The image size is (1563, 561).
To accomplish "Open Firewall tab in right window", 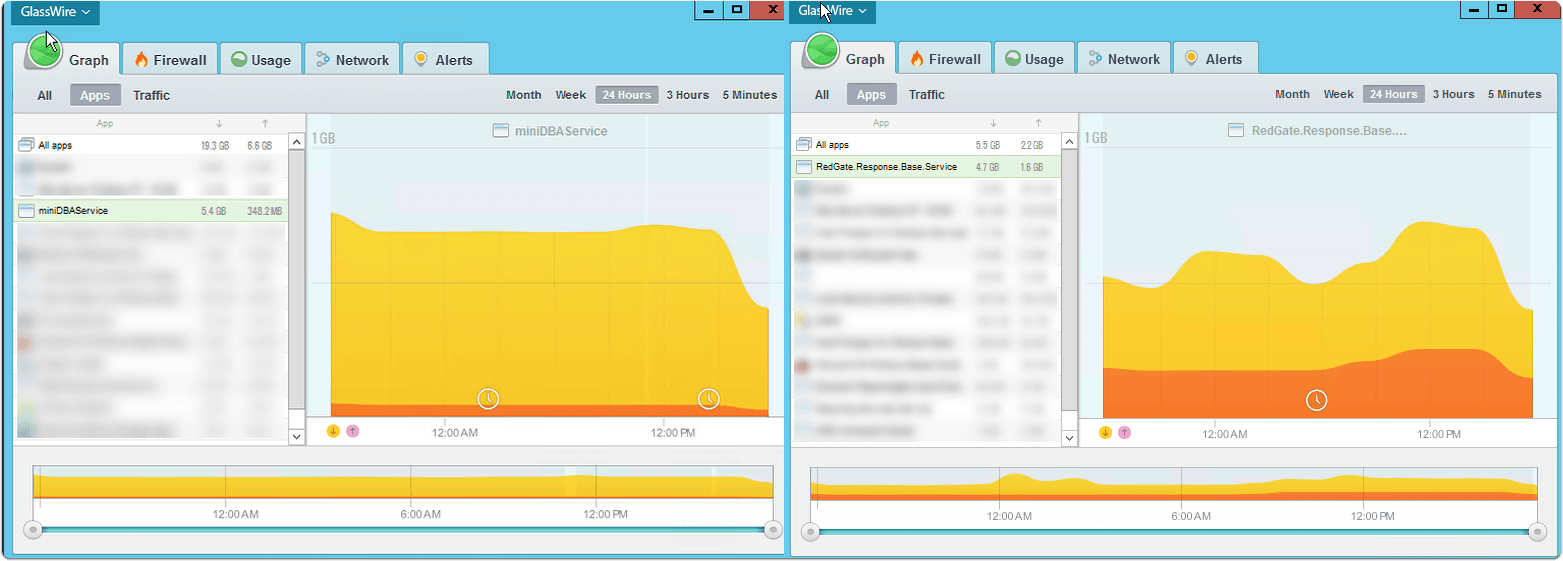I will (x=945, y=60).
